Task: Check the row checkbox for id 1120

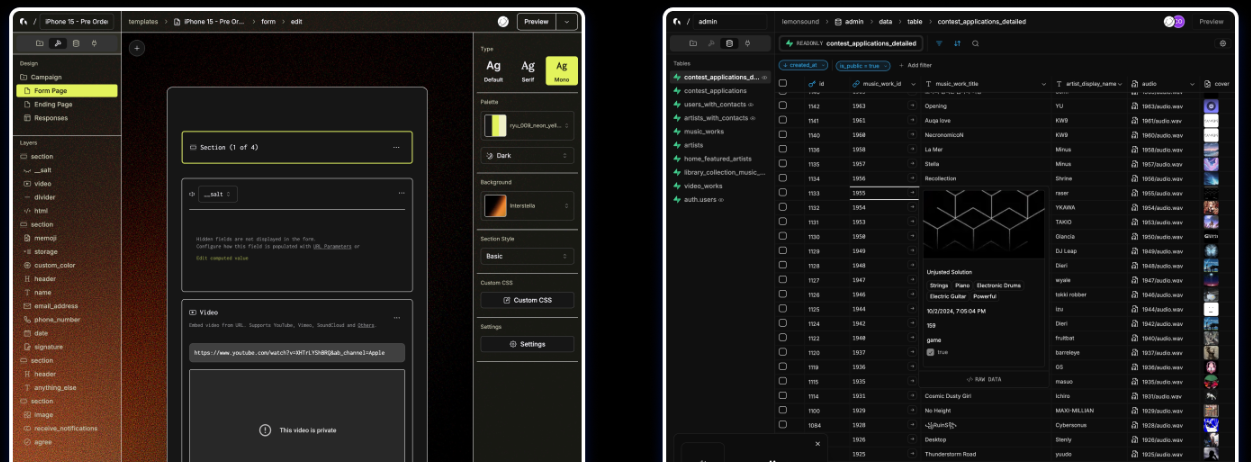Action: pos(783,353)
